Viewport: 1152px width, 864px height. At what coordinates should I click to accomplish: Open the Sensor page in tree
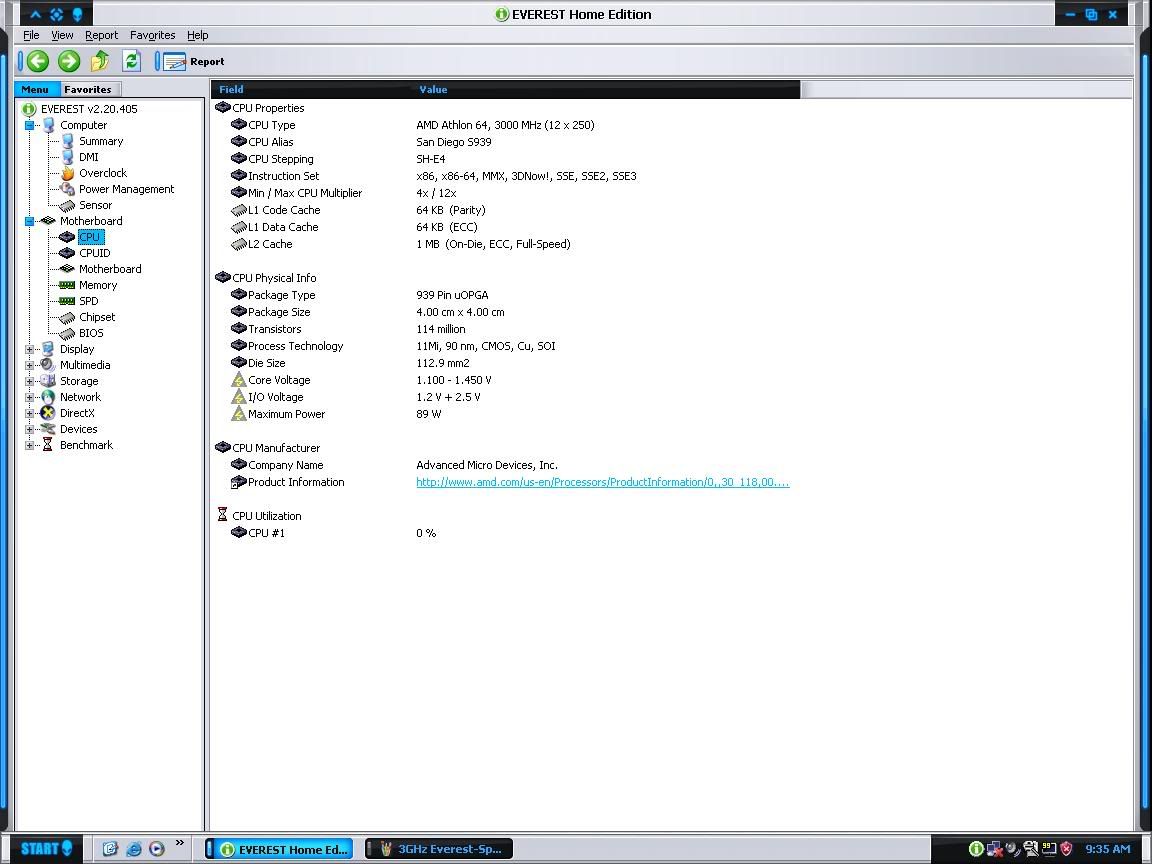tap(95, 205)
